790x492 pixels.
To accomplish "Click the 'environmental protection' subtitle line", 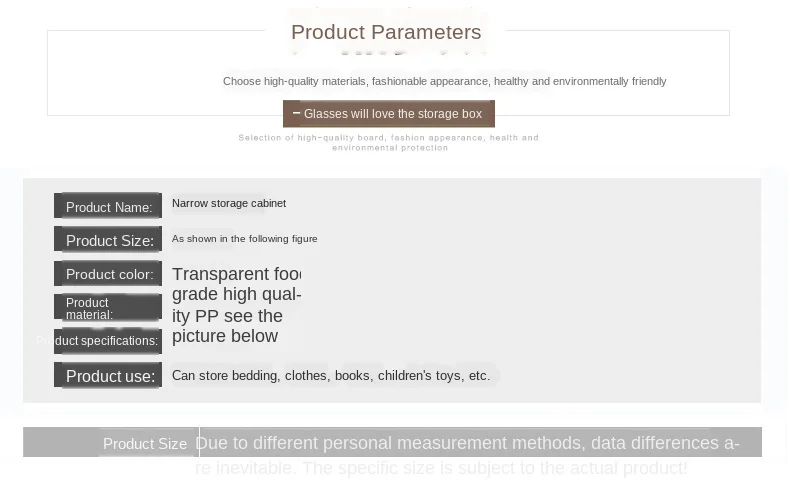I will pyautogui.click(x=390, y=148).
